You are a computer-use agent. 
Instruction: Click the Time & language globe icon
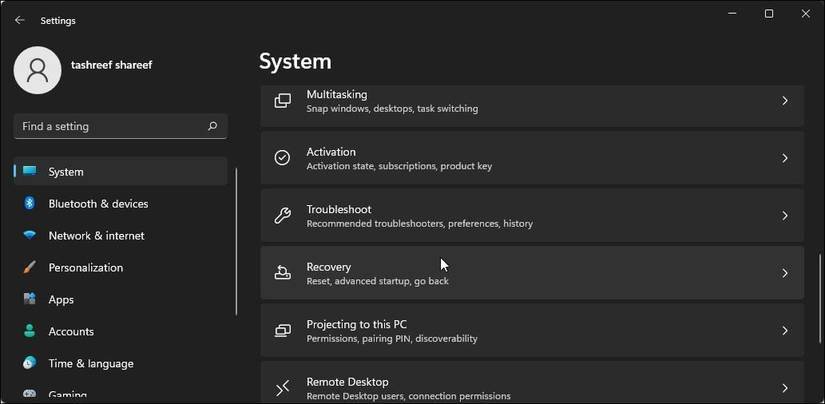(30, 364)
